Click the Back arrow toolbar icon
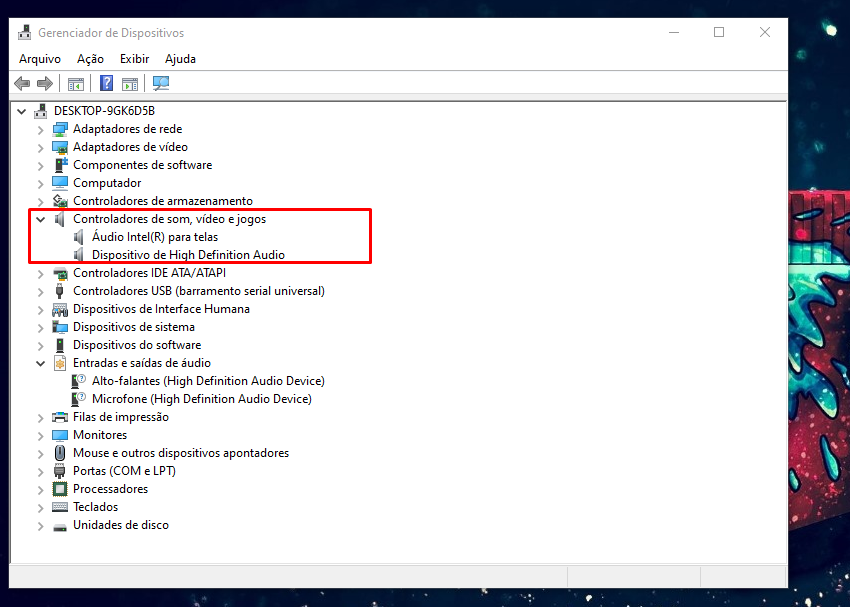Image resolution: width=850 pixels, height=607 pixels. (22, 83)
